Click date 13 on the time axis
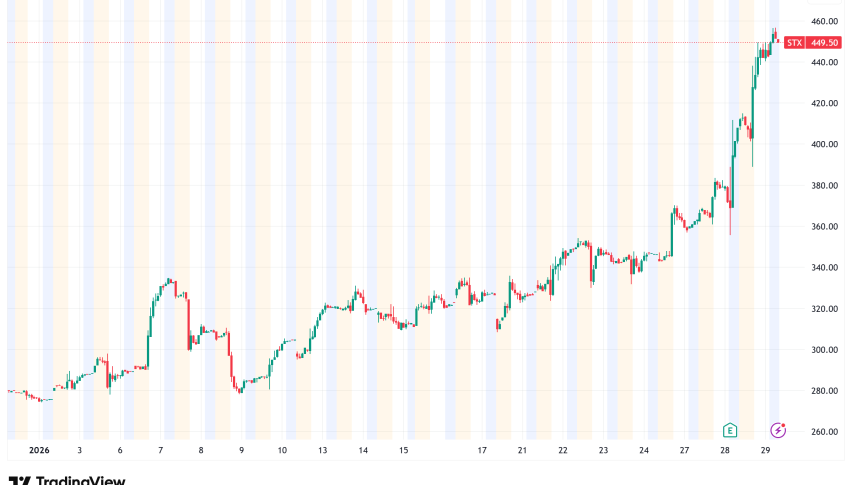Viewport: 852px width, 485px height. pyautogui.click(x=324, y=451)
